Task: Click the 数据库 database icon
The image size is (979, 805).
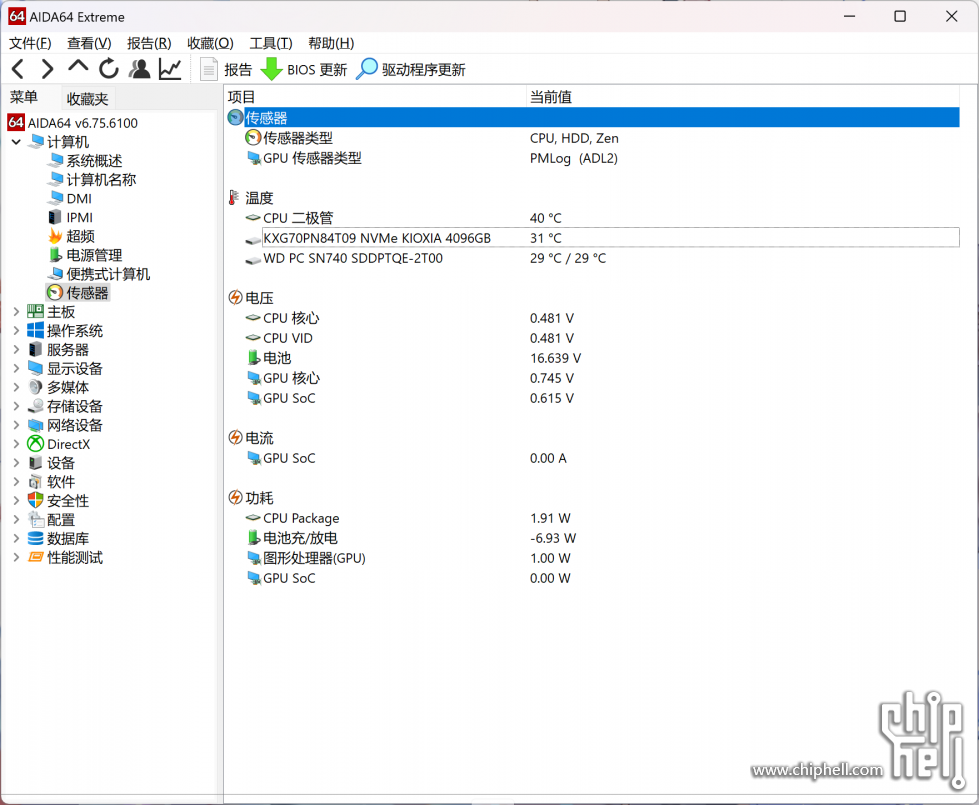Action: [36, 538]
